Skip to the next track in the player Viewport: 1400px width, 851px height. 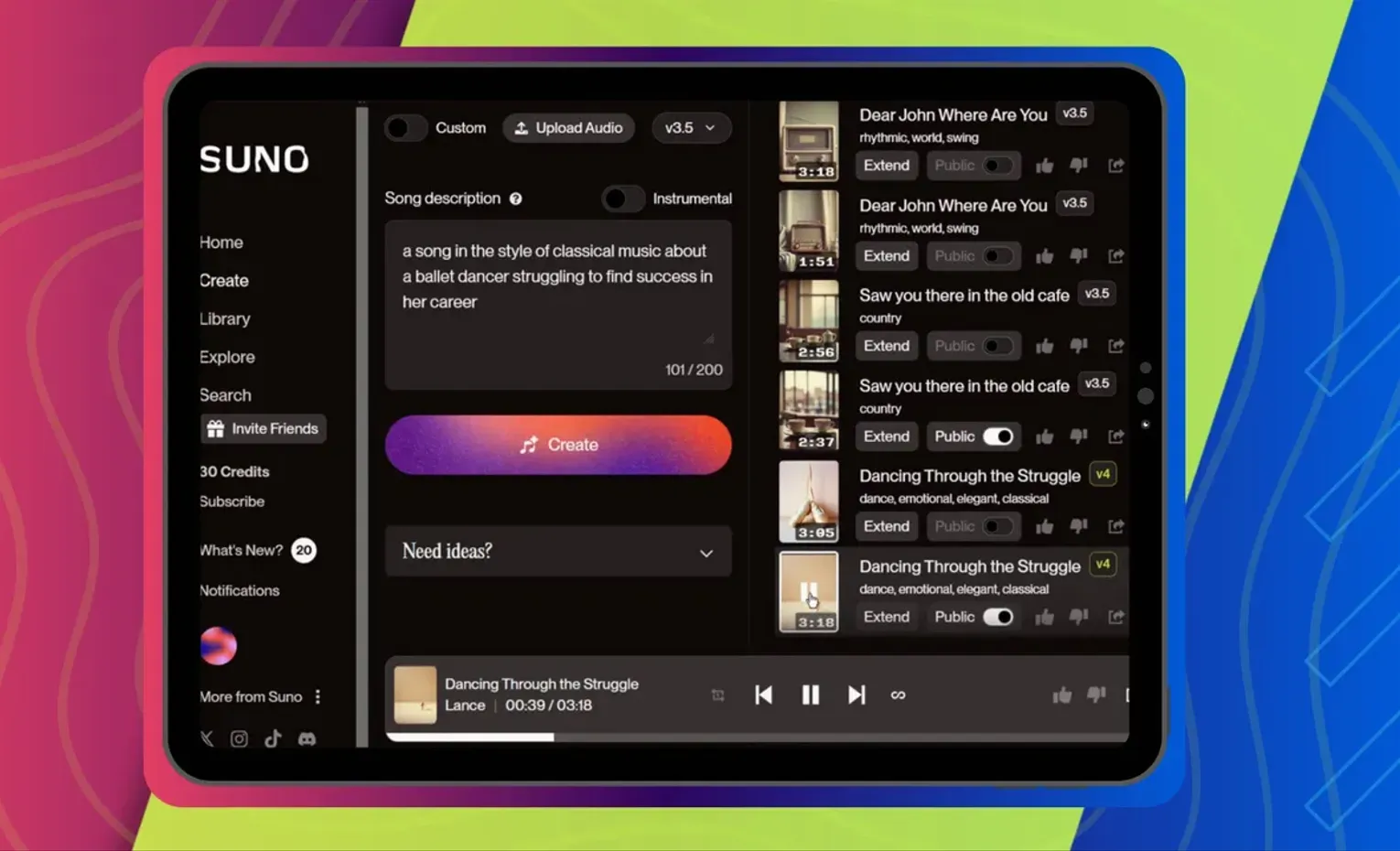pos(856,695)
